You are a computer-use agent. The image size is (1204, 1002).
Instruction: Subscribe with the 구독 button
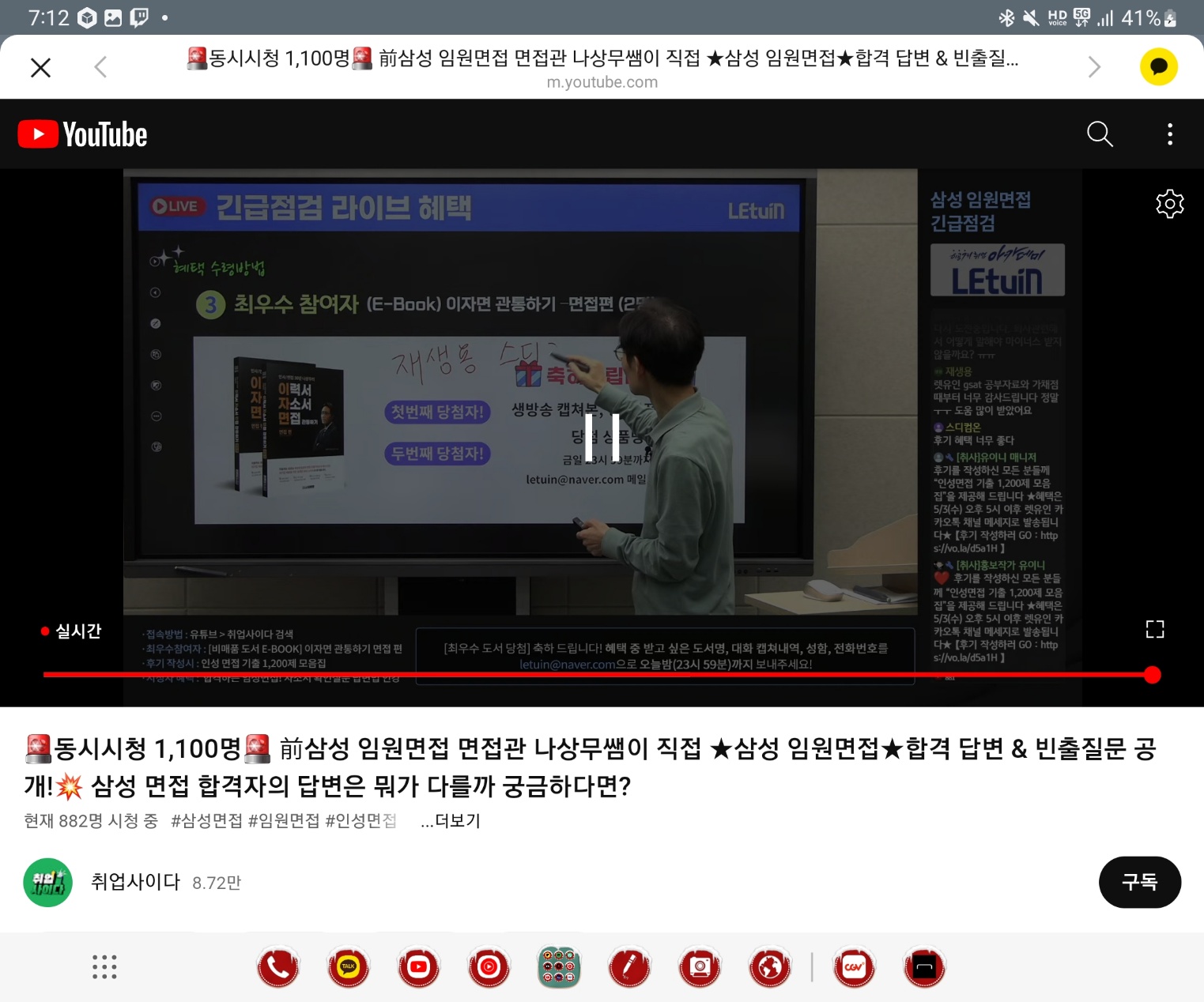point(1139,882)
